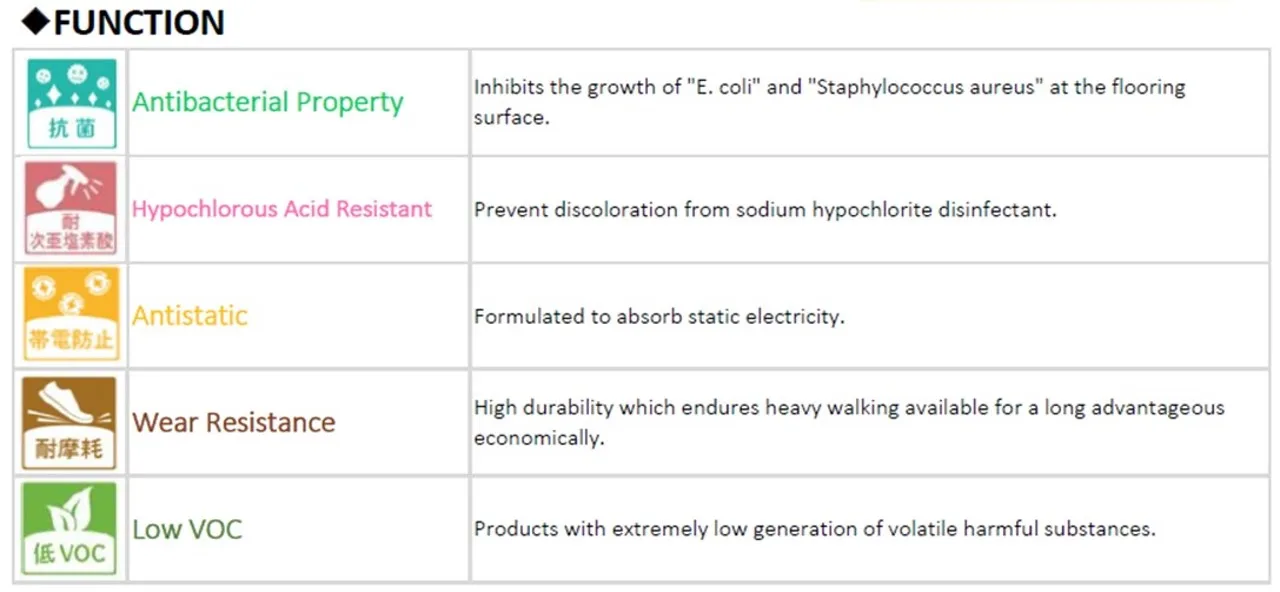Click the word economically in wear row
This screenshot has width=1280, height=592.
click(x=538, y=438)
